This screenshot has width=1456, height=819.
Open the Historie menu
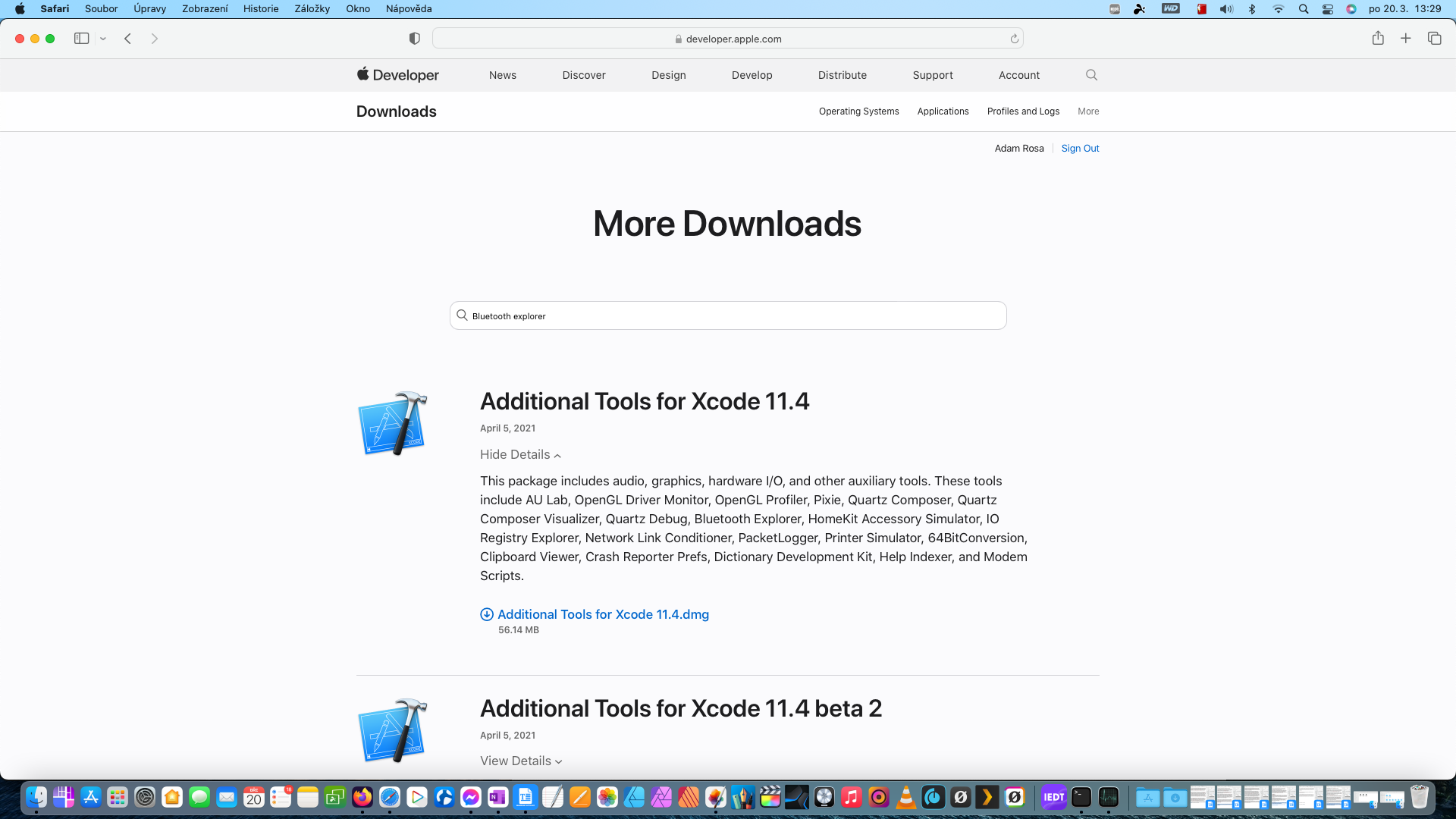pyautogui.click(x=260, y=9)
